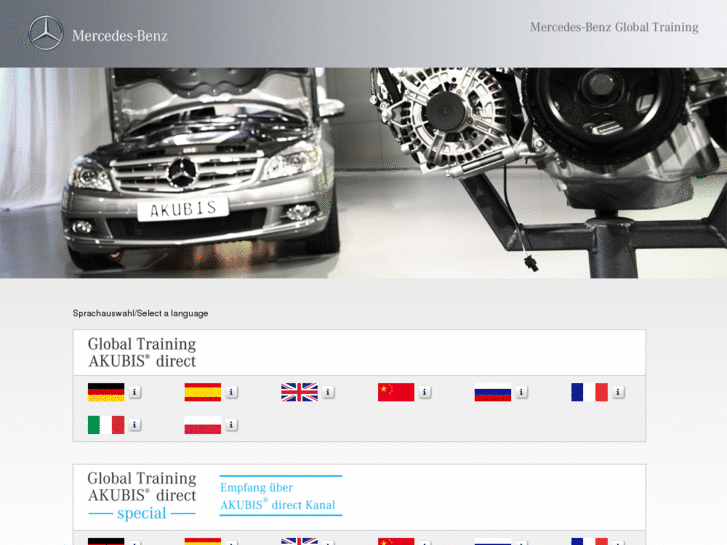Open info button beside Italian flag
The image size is (727, 545).
coord(134,425)
